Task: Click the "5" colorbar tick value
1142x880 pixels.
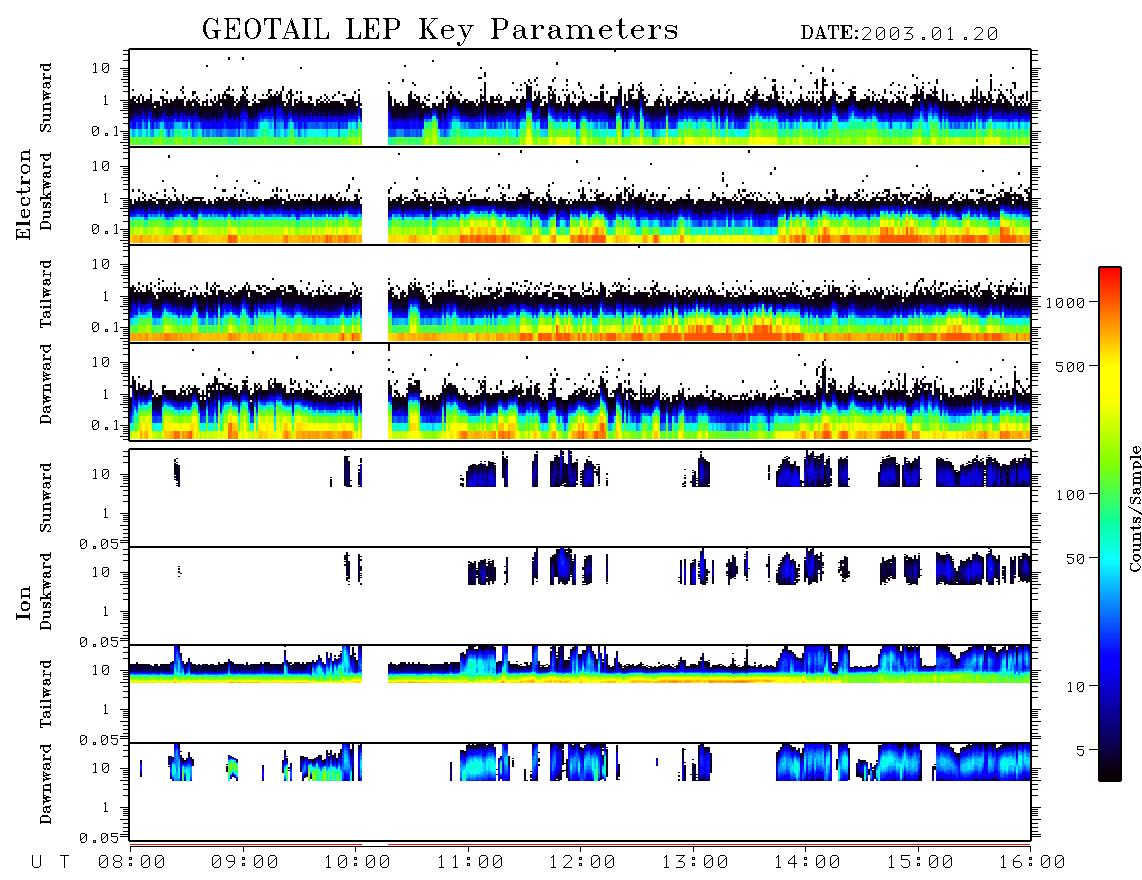Action: coord(1080,750)
